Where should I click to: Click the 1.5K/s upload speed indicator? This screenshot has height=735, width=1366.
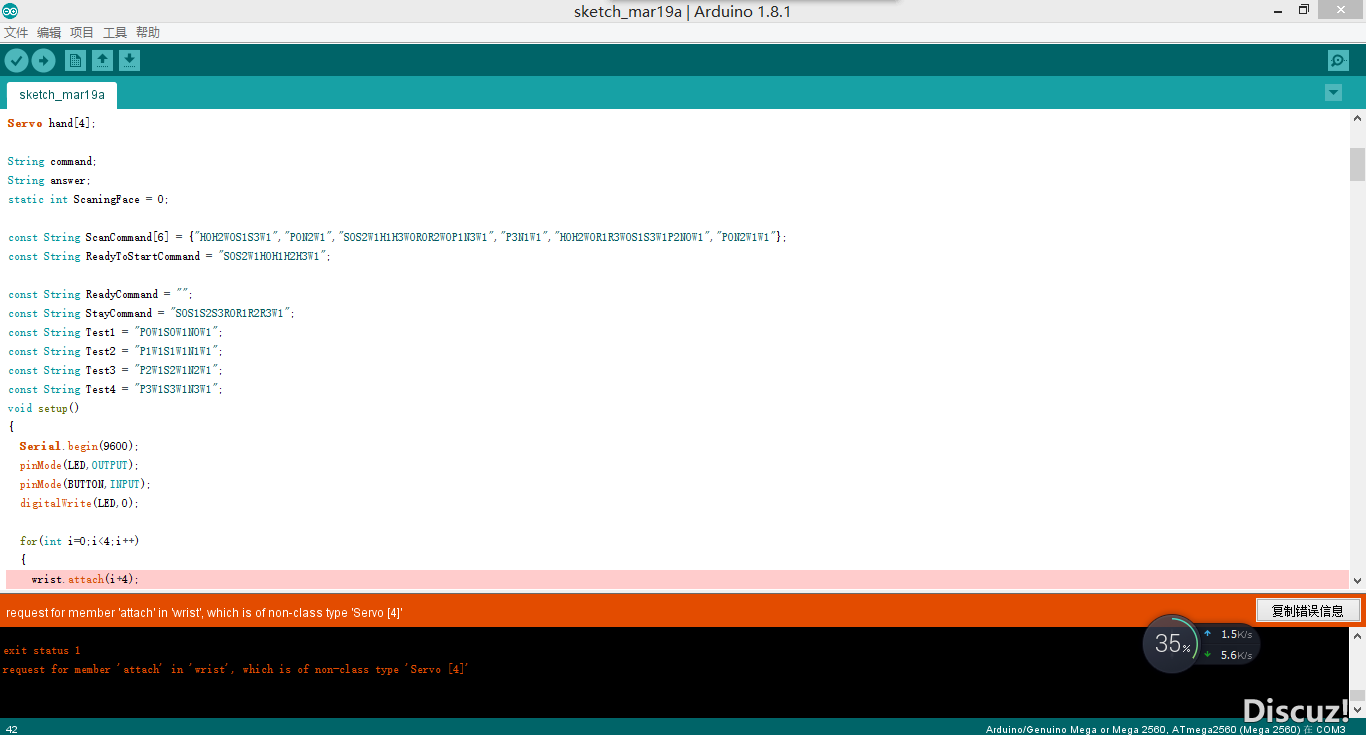tap(1228, 634)
